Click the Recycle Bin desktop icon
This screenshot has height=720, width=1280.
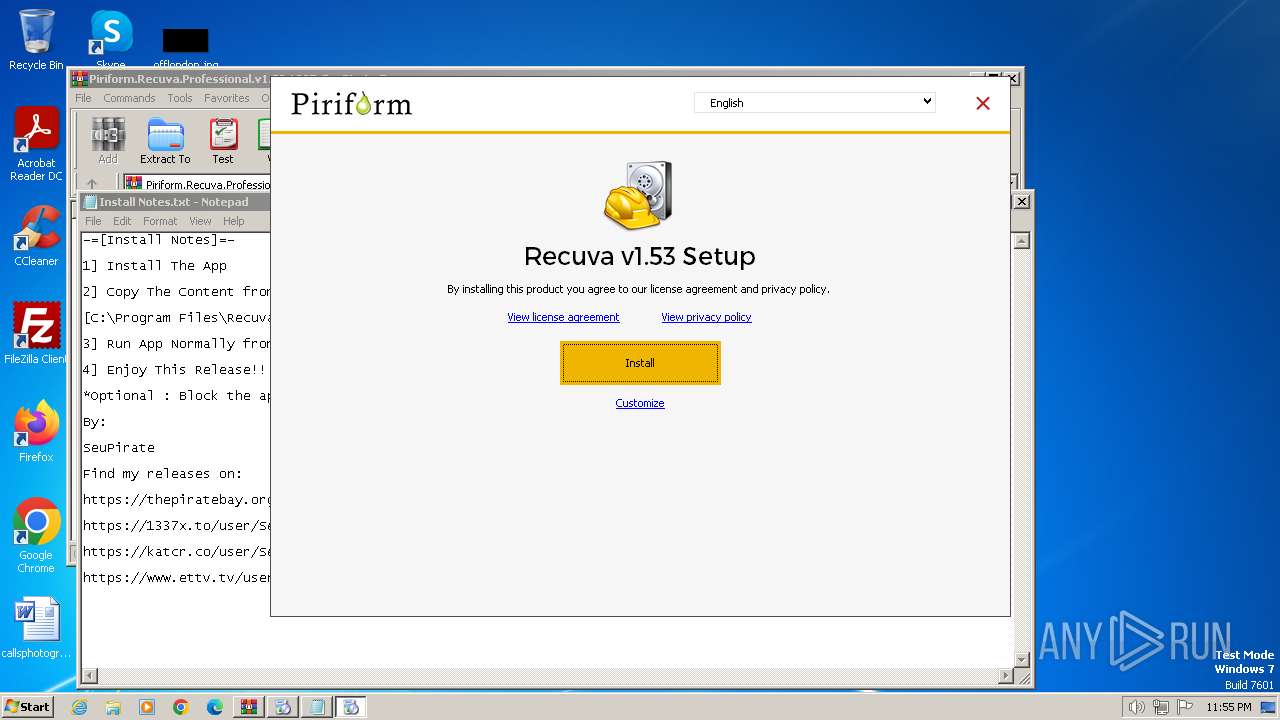pyautogui.click(x=36, y=40)
